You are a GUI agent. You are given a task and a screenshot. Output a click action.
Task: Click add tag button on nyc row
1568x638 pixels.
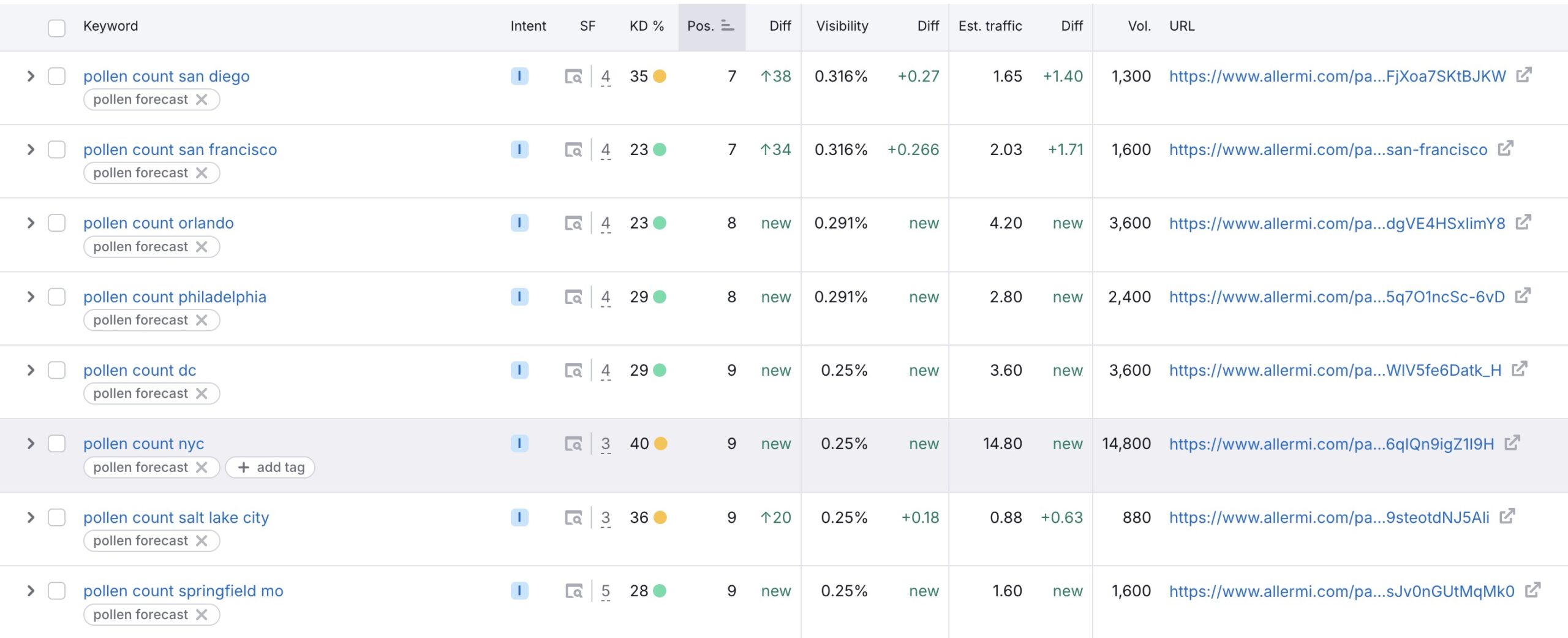tap(270, 467)
